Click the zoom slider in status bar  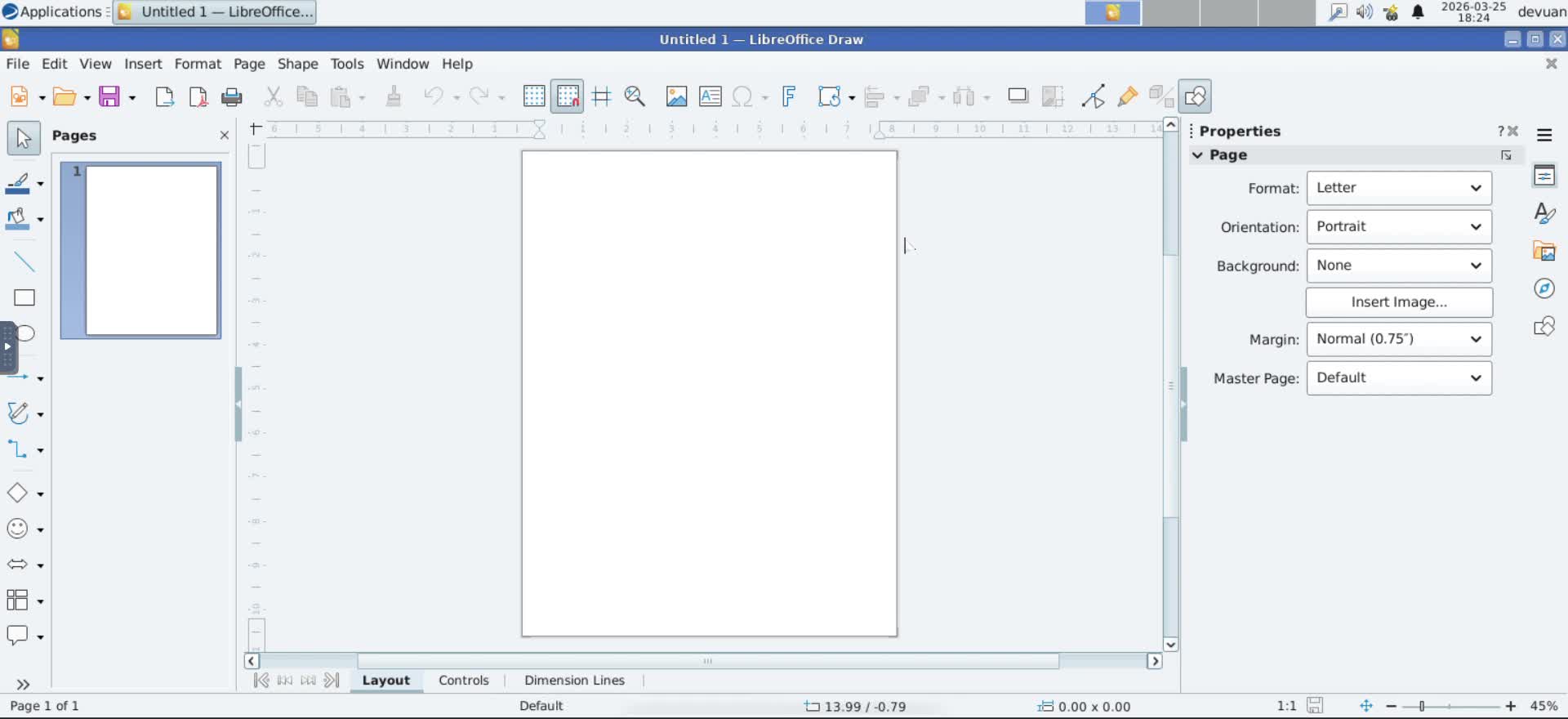point(1450,706)
